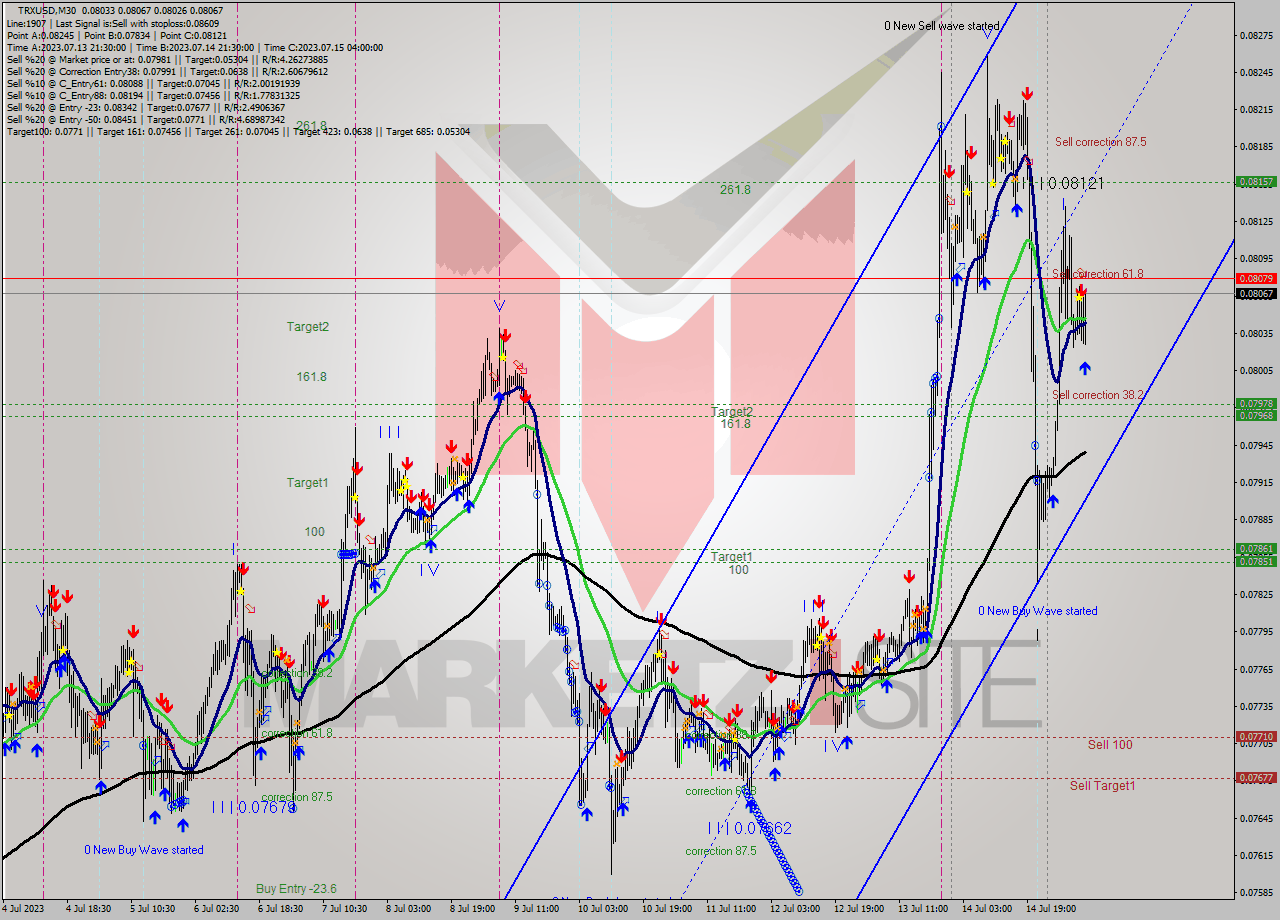Click the green 0.07861 price tag
The height and width of the screenshot is (920, 1280).
[1255, 549]
